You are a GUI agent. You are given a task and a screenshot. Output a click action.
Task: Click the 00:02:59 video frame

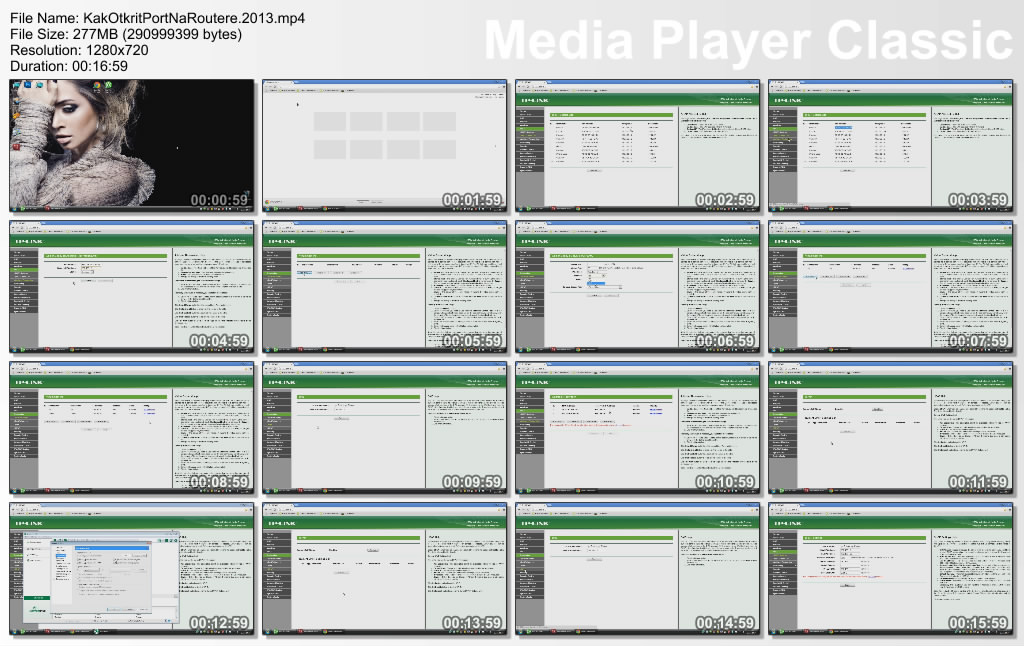(638, 145)
